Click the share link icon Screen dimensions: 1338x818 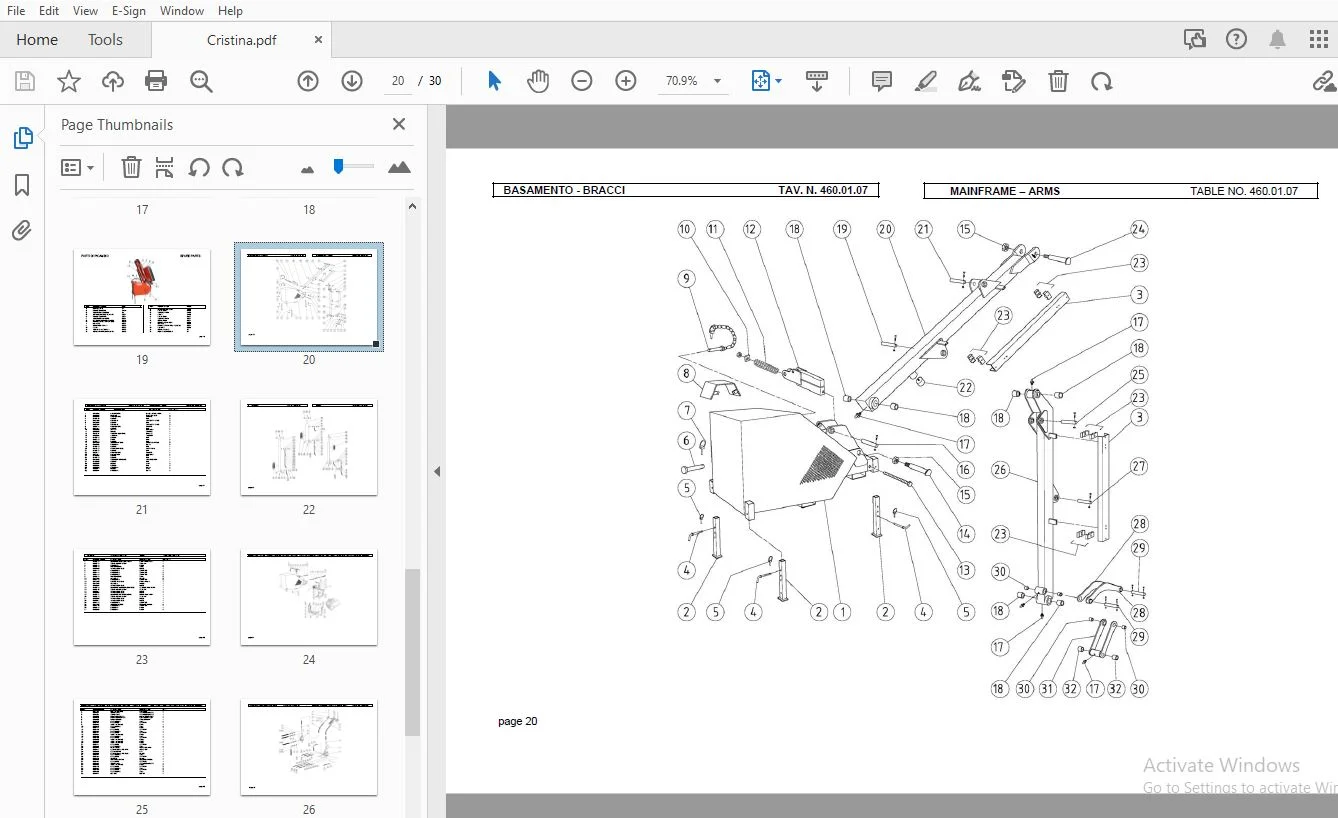1325,81
